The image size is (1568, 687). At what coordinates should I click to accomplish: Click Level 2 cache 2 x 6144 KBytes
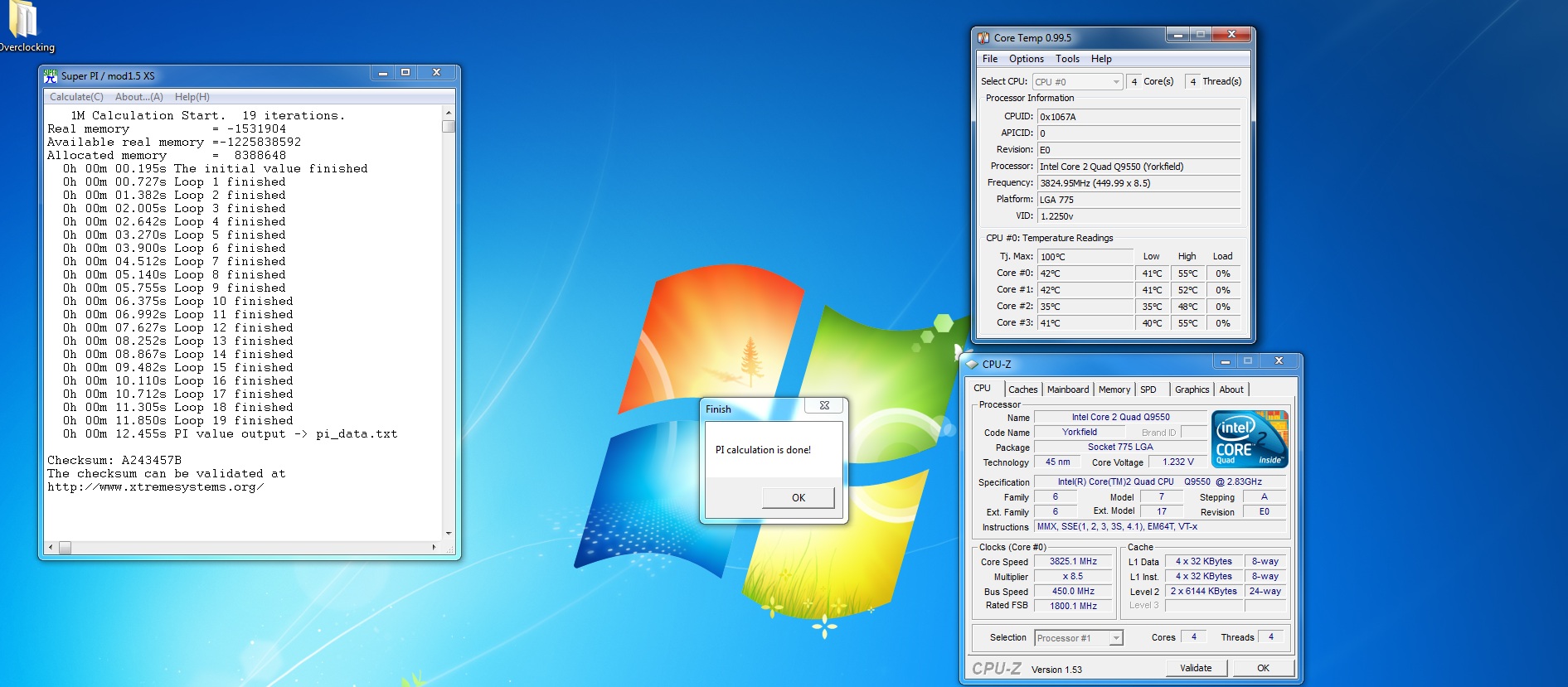pyautogui.click(x=1203, y=591)
